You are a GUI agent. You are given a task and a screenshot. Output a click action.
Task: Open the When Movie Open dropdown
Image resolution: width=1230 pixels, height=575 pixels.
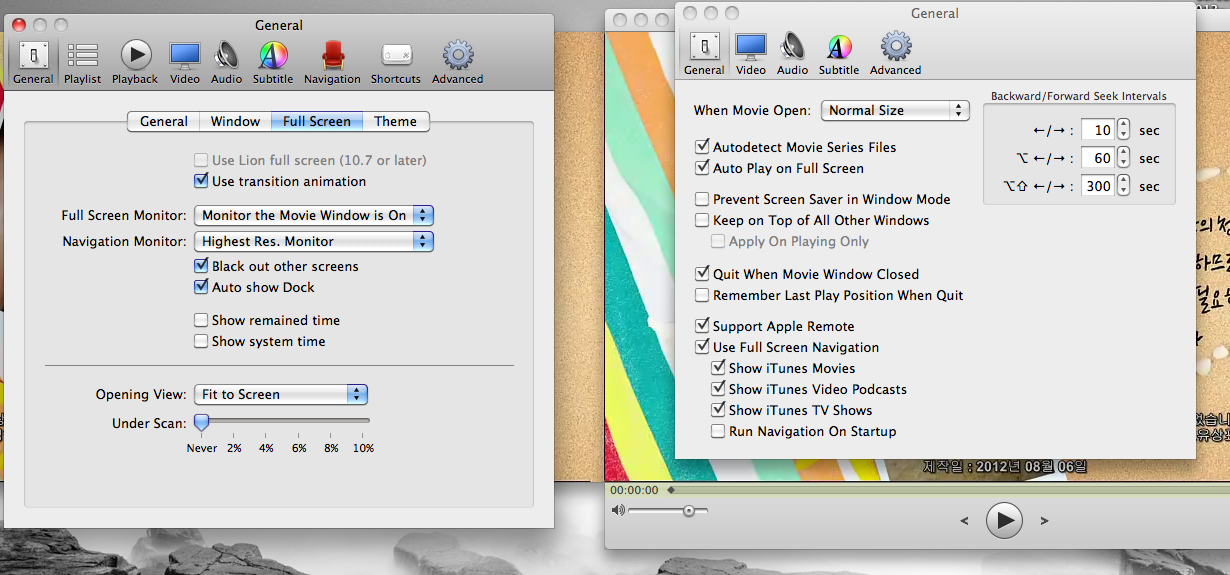pos(895,110)
